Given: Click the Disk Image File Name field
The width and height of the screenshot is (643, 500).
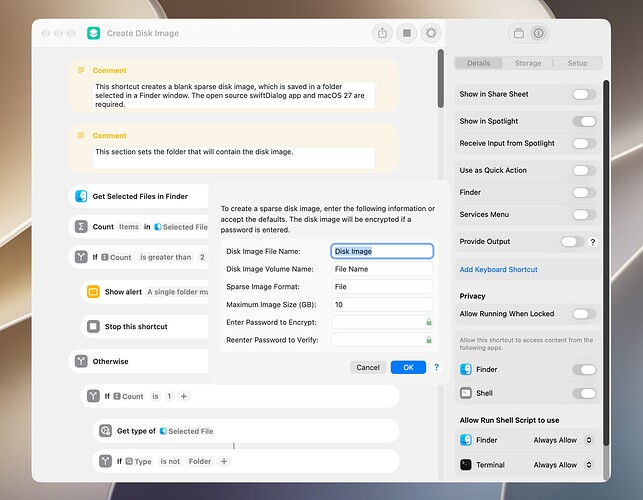Looking at the screenshot, I should click(382, 251).
